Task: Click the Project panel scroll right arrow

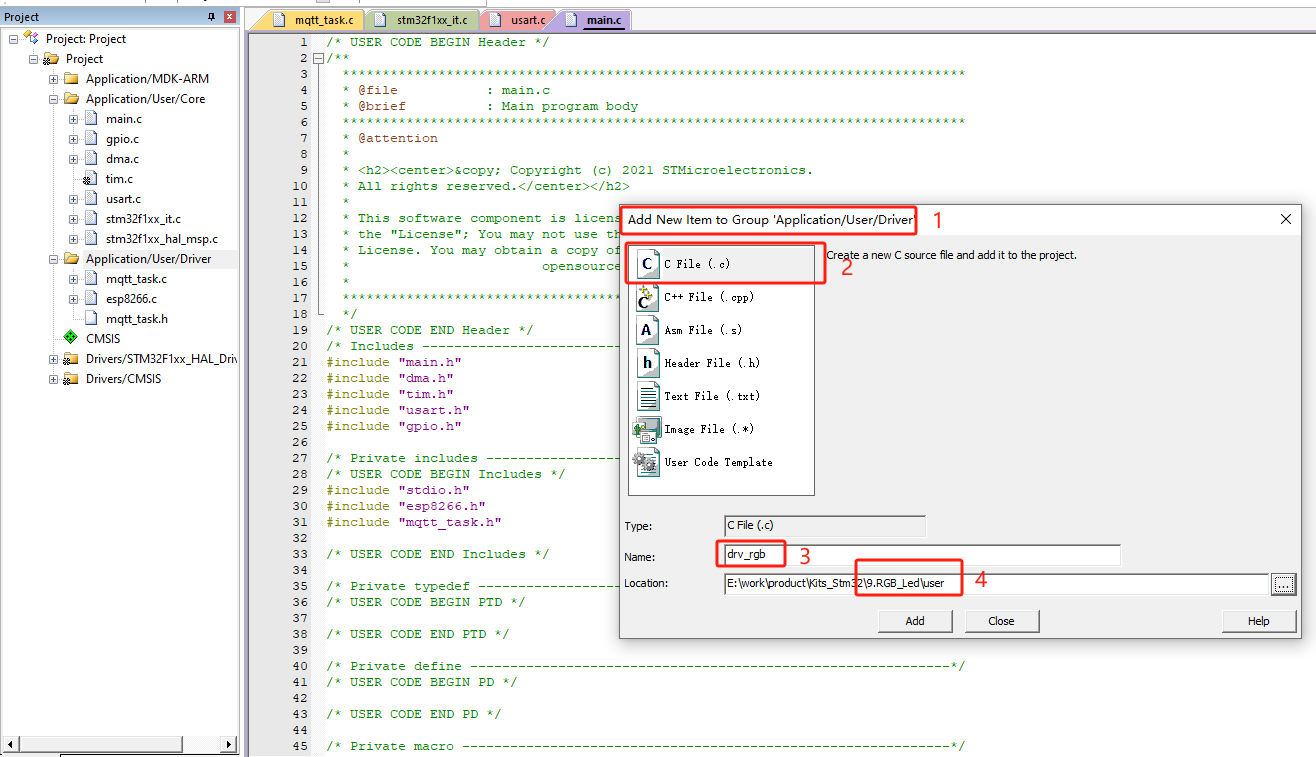Action: pos(228,745)
